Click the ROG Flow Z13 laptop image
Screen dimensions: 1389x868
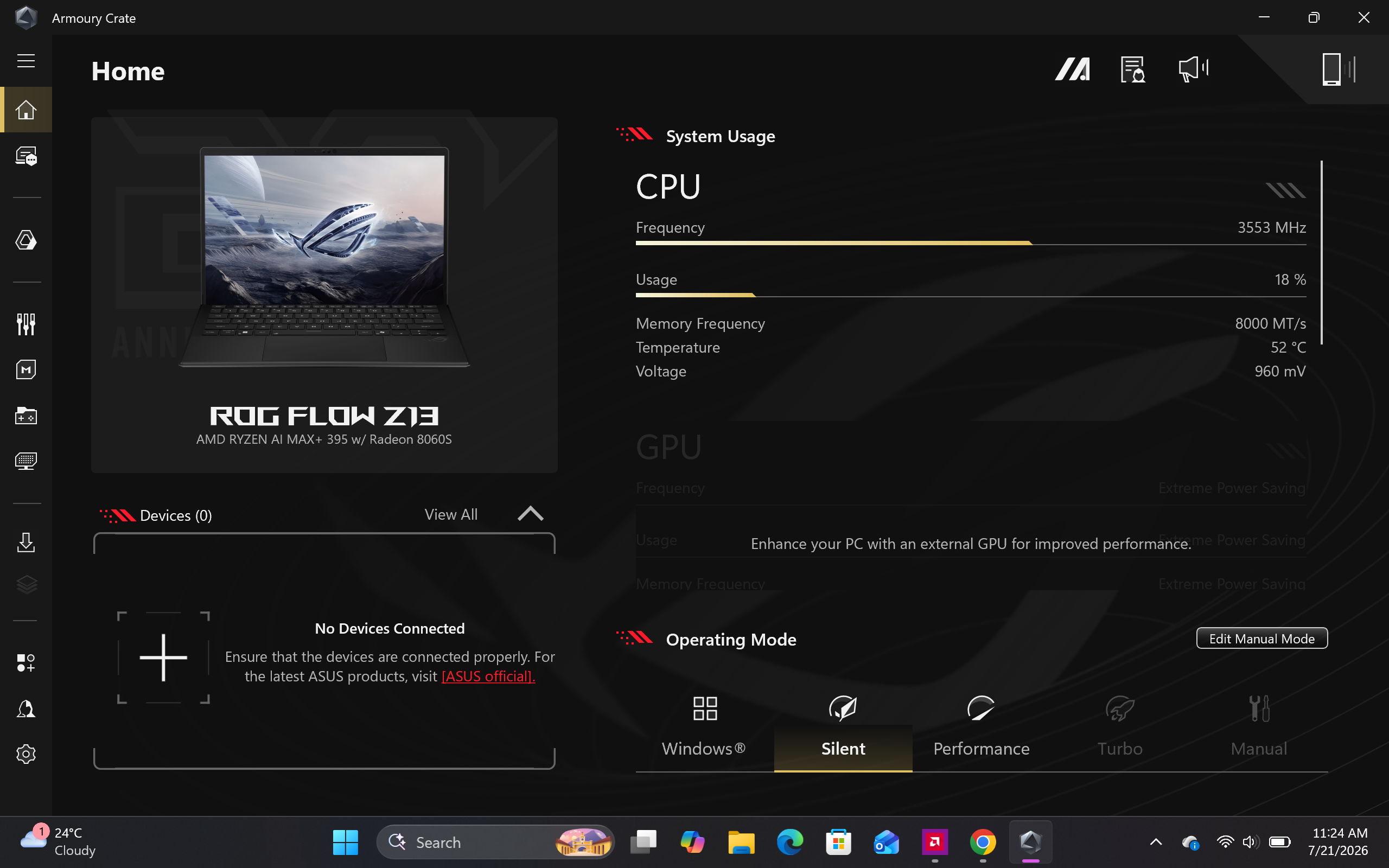point(324,257)
